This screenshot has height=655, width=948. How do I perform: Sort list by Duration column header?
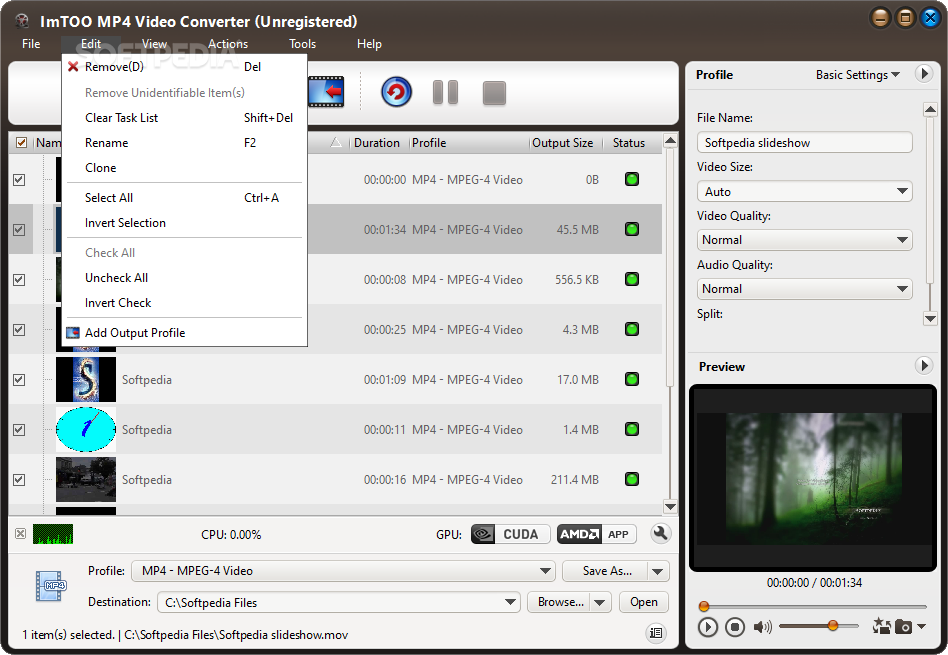(377, 143)
